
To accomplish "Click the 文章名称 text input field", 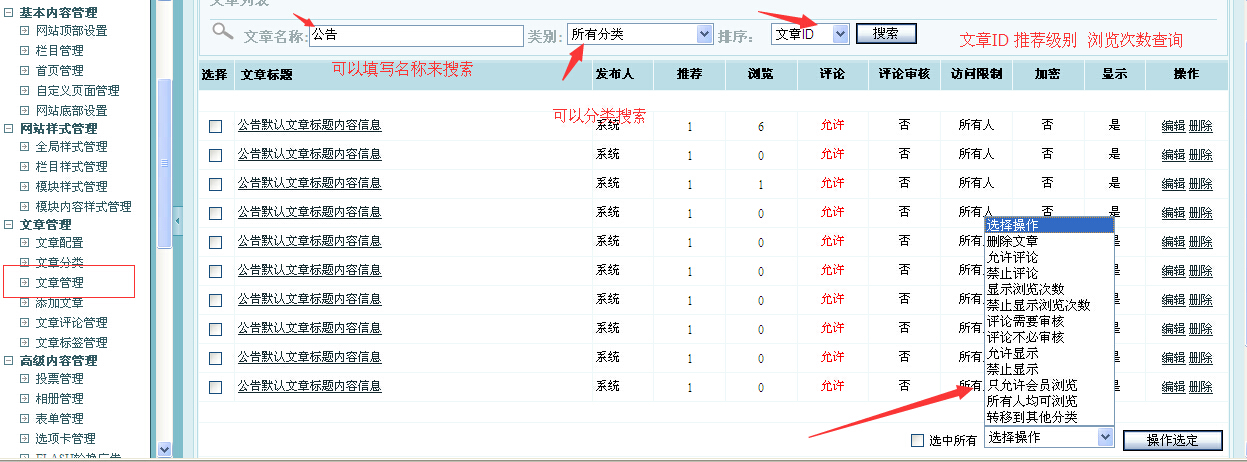I will (x=415, y=34).
